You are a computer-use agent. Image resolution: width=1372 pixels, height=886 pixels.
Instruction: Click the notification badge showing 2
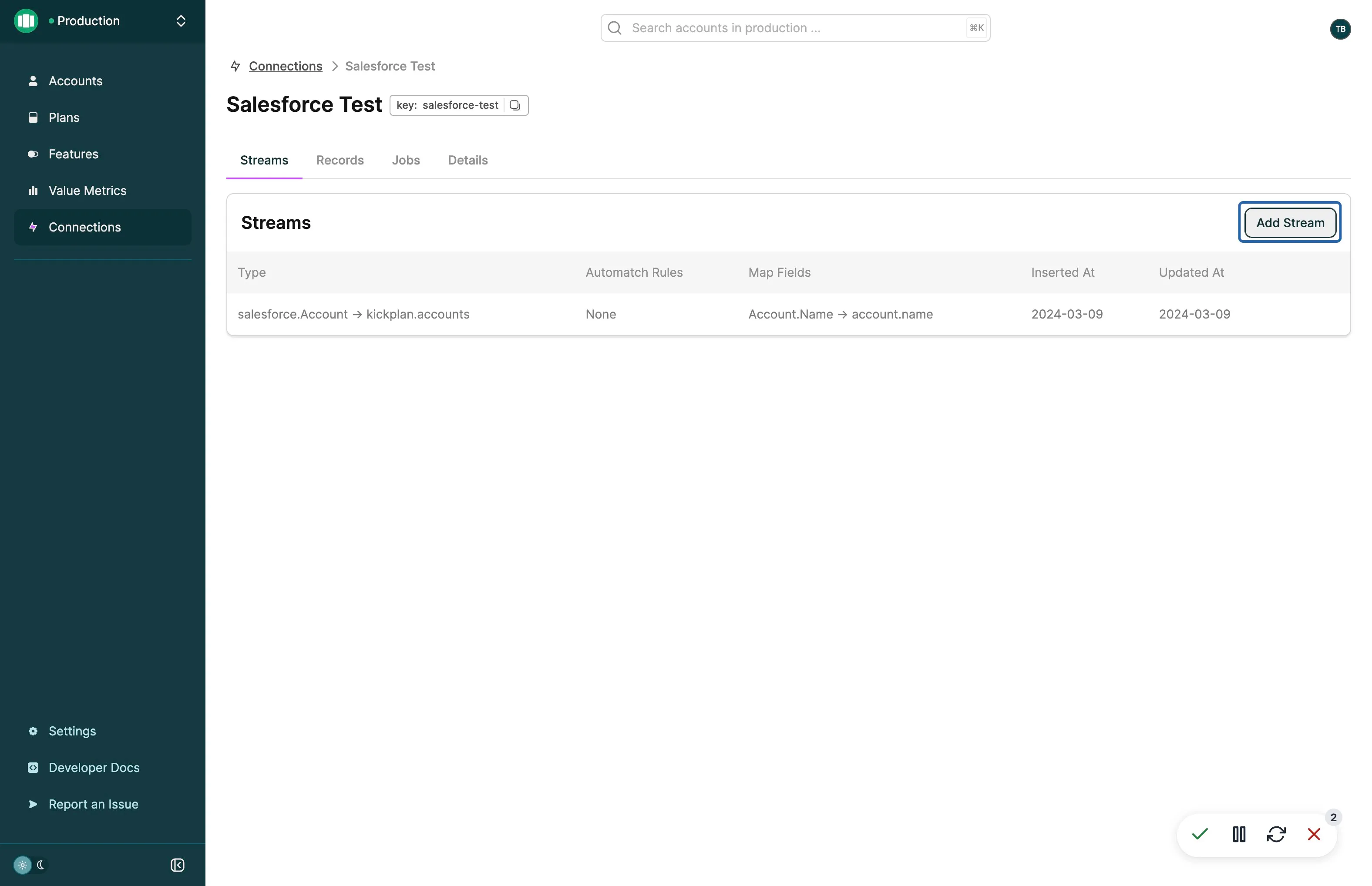[x=1333, y=818]
